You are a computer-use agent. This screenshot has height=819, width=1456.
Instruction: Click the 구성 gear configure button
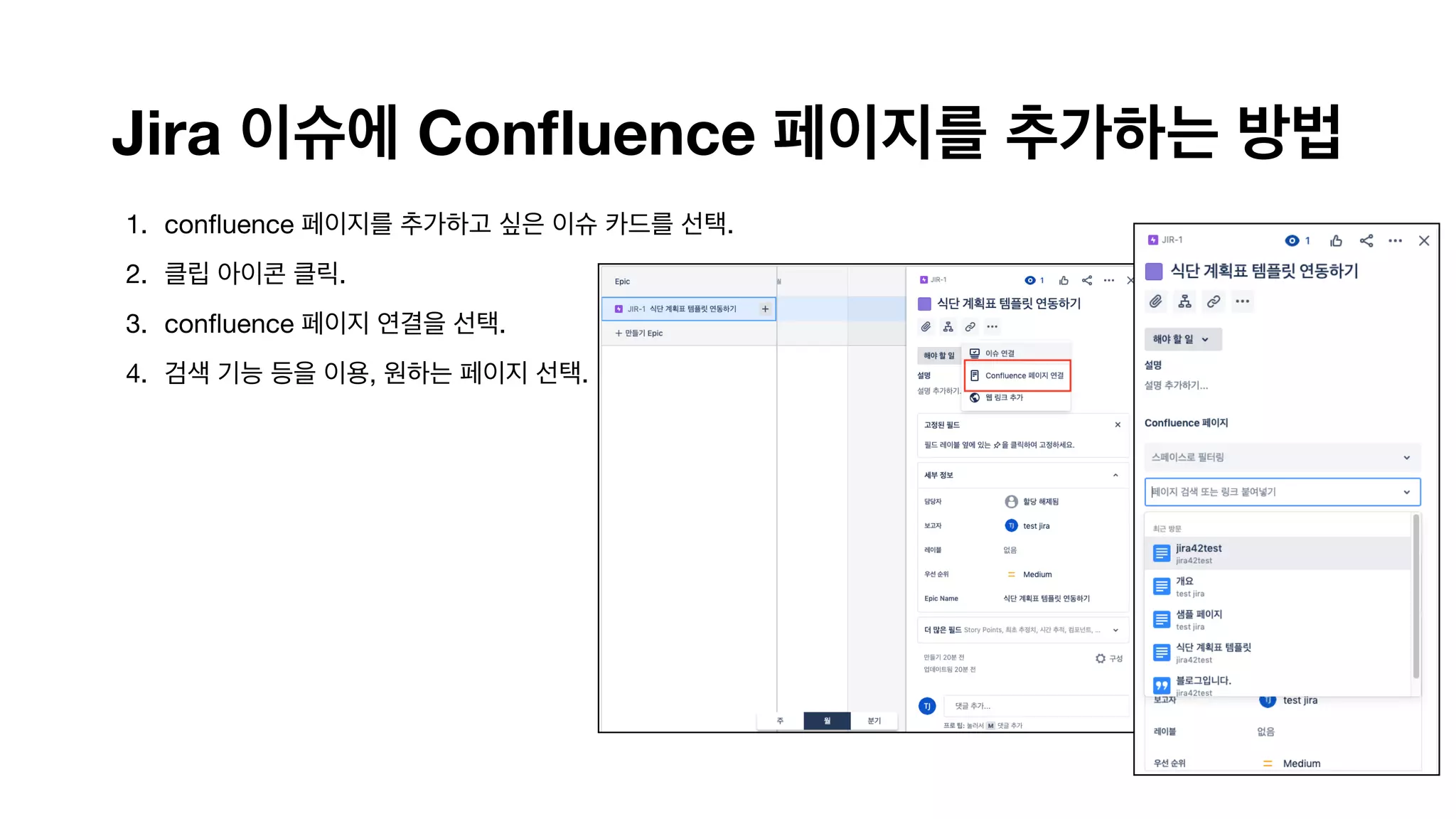pyautogui.click(x=1108, y=658)
